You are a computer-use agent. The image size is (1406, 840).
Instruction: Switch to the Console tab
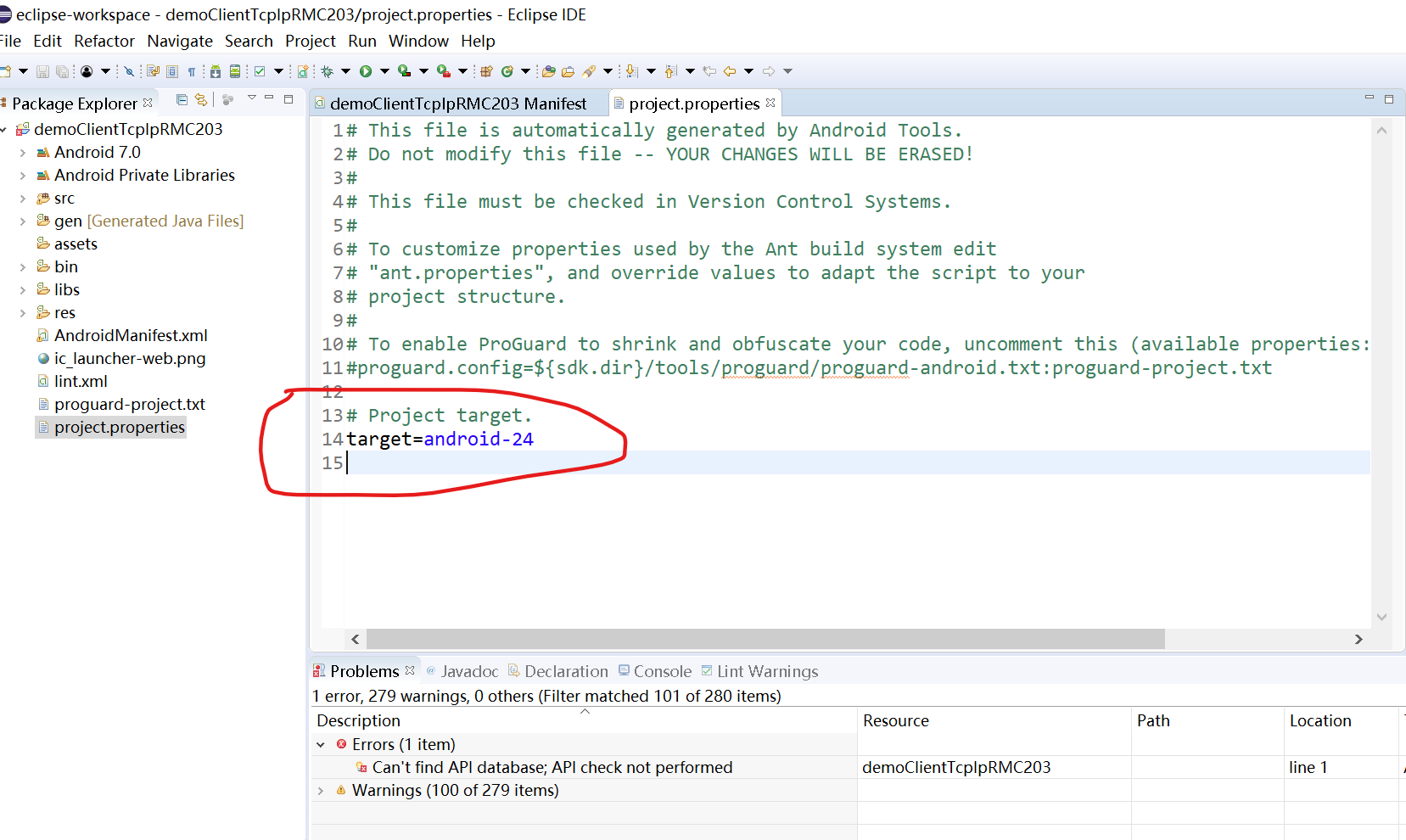[655, 671]
